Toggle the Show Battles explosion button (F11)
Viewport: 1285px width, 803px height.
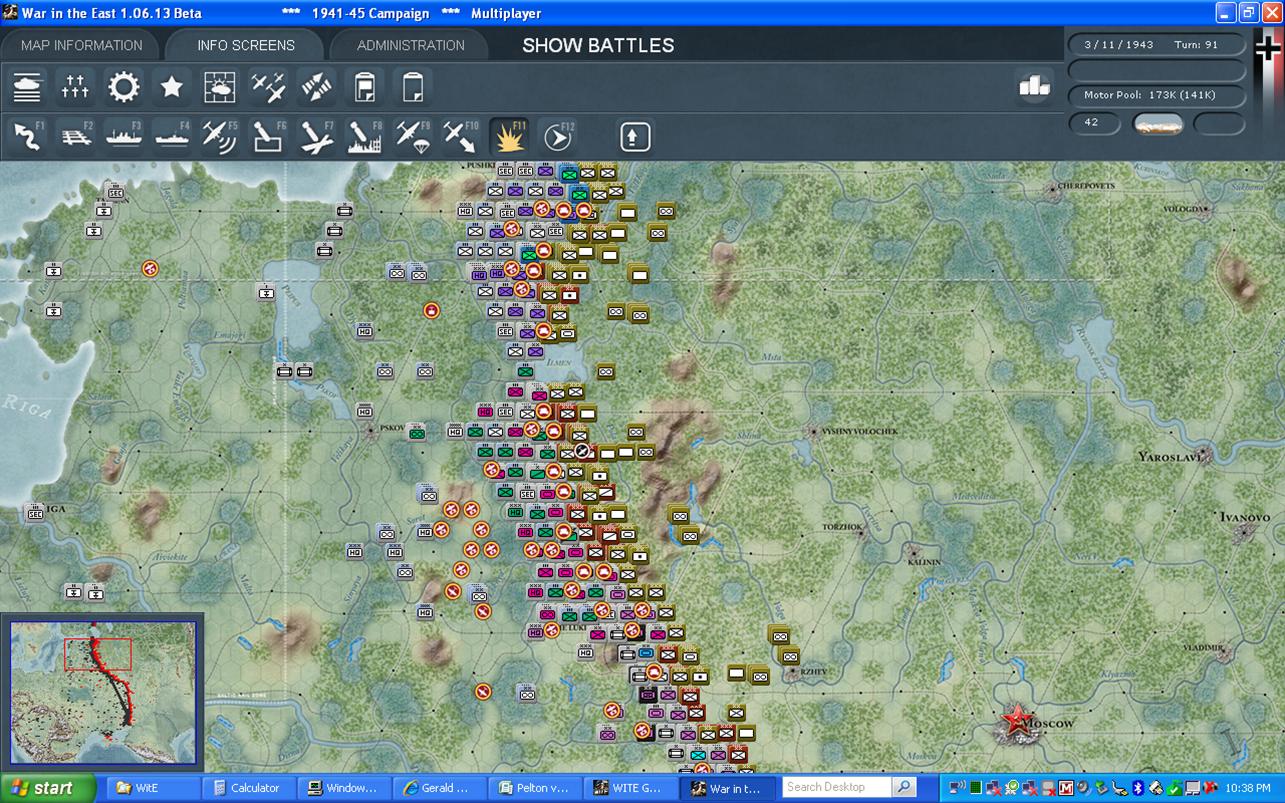click(x=509, y=136)
